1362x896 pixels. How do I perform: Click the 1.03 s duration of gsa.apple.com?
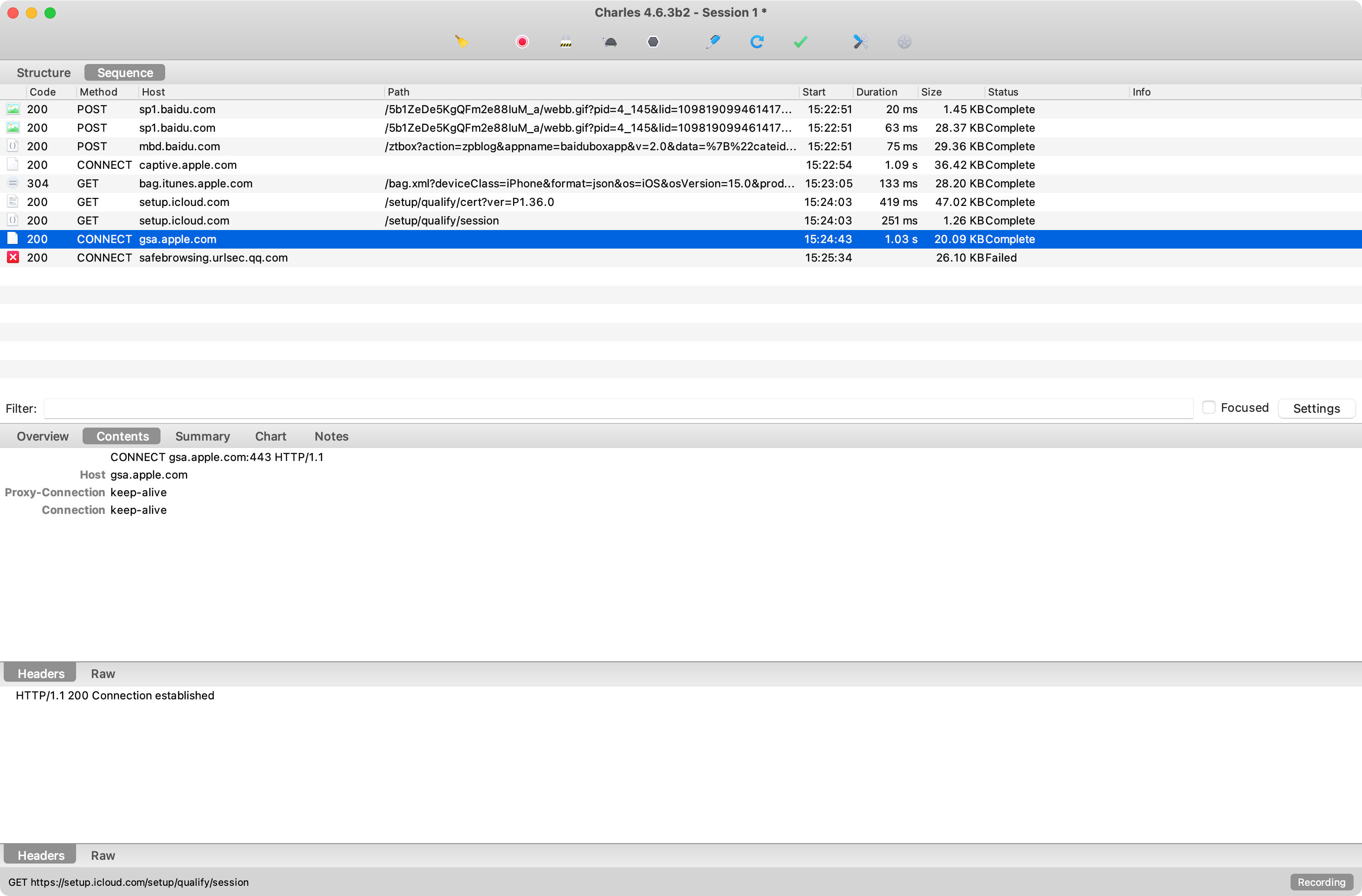click(901, 238)
